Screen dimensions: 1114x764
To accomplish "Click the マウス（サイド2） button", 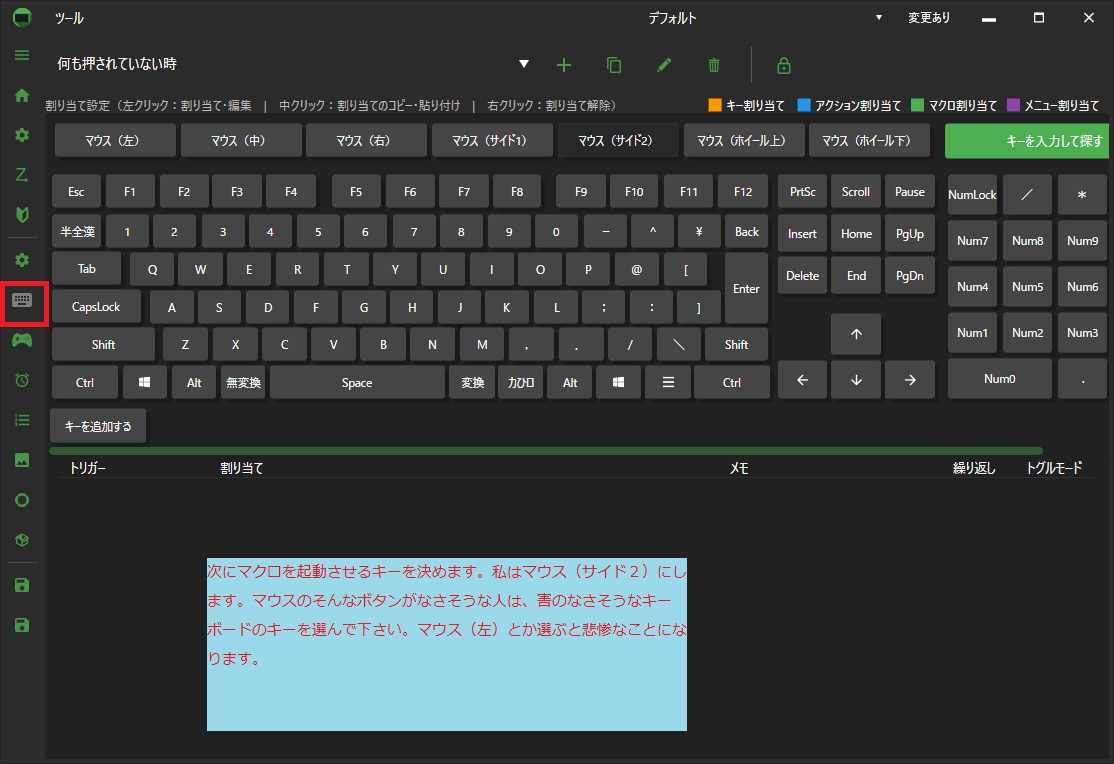I will click(615, 141).
